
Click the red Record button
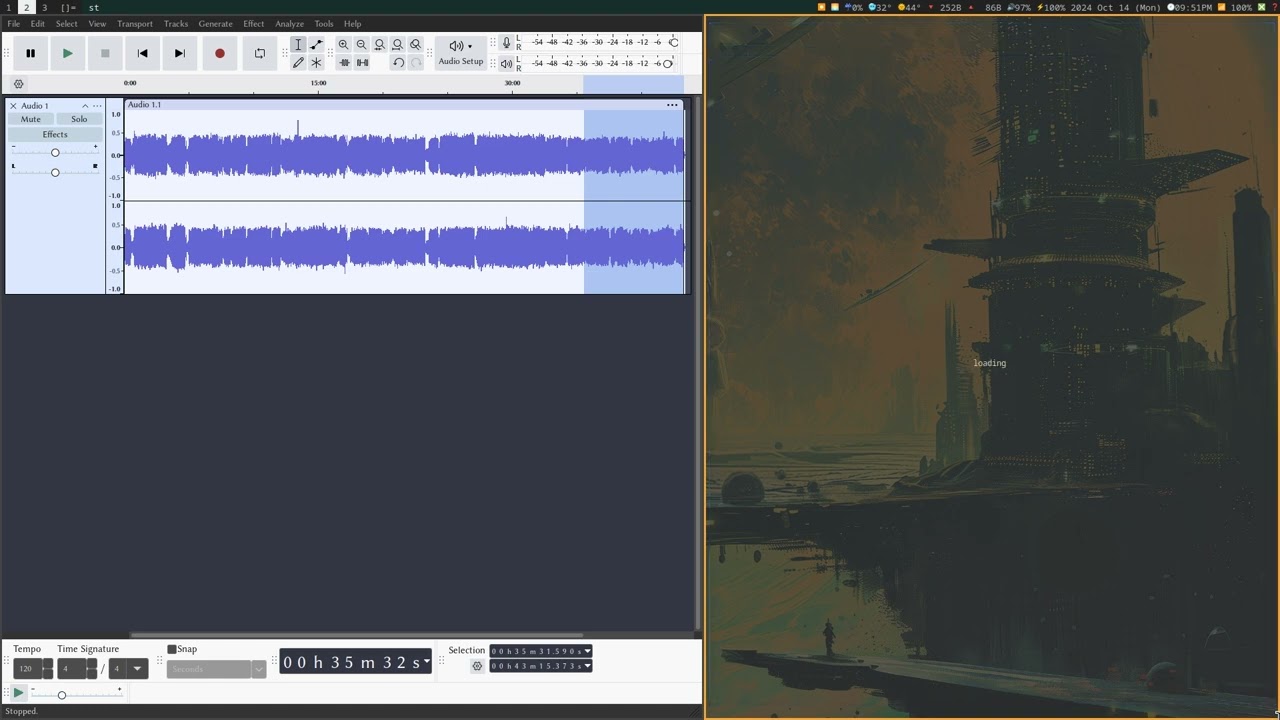(x=220, y=53)
